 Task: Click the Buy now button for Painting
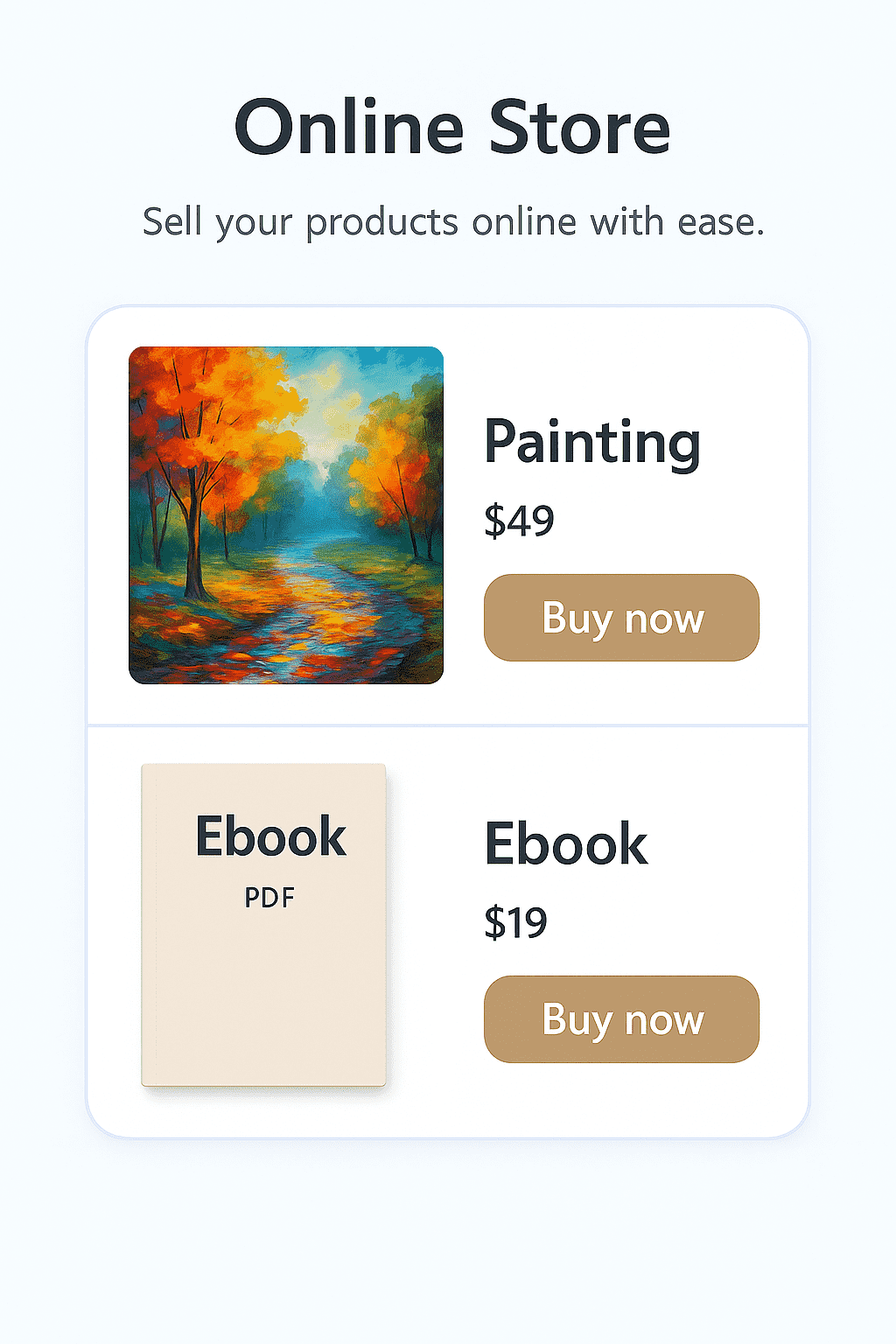[620, 617]
